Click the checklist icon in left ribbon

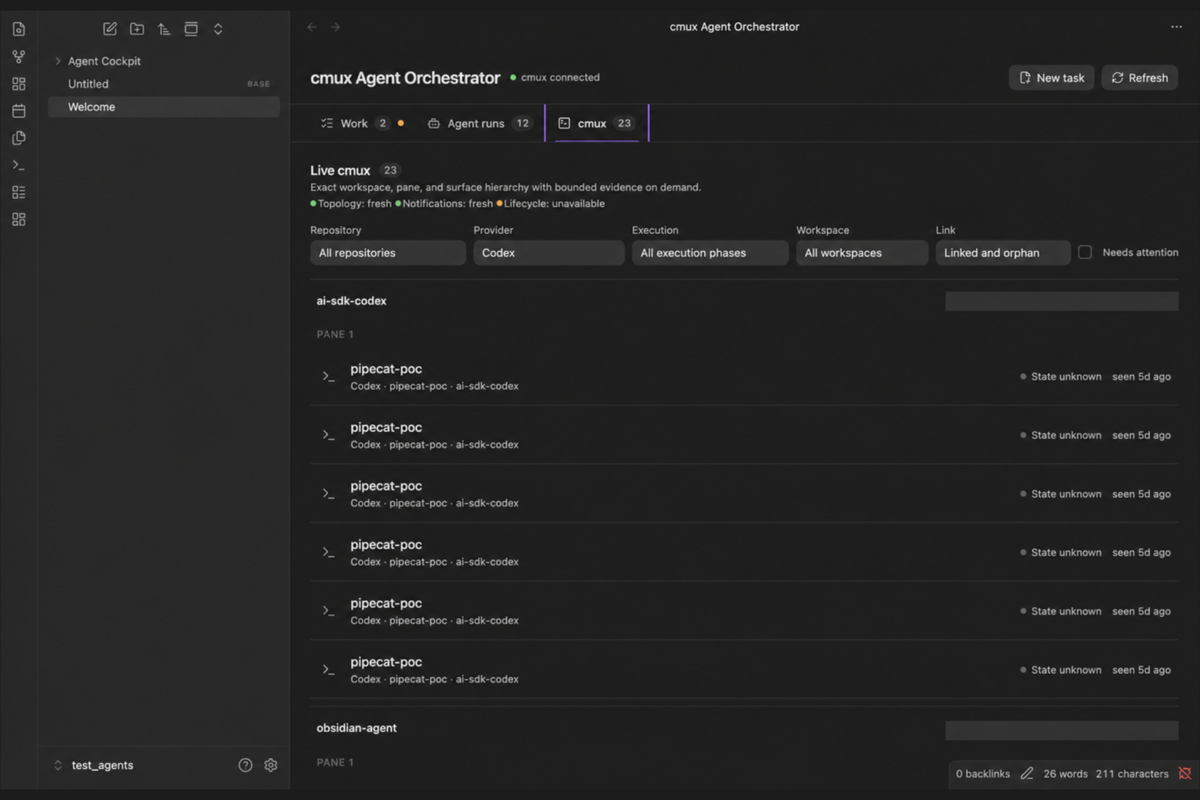(18, 192)
